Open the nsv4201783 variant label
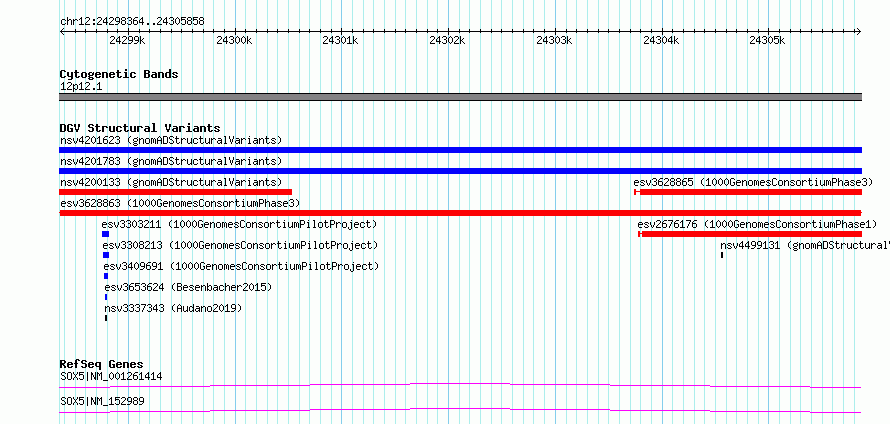This screenshot has width=890, height=424. click(171, 161)
